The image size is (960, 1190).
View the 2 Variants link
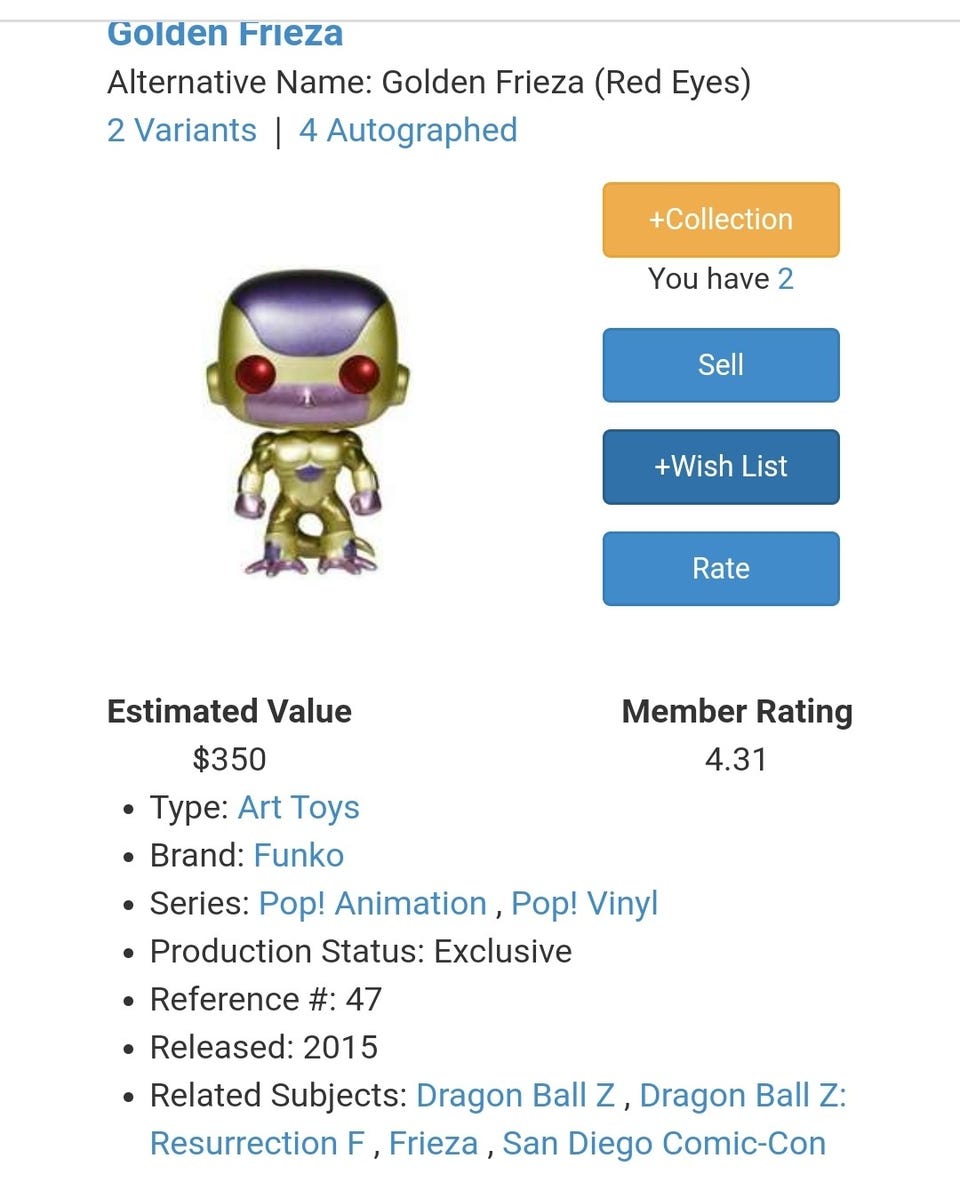182,130
